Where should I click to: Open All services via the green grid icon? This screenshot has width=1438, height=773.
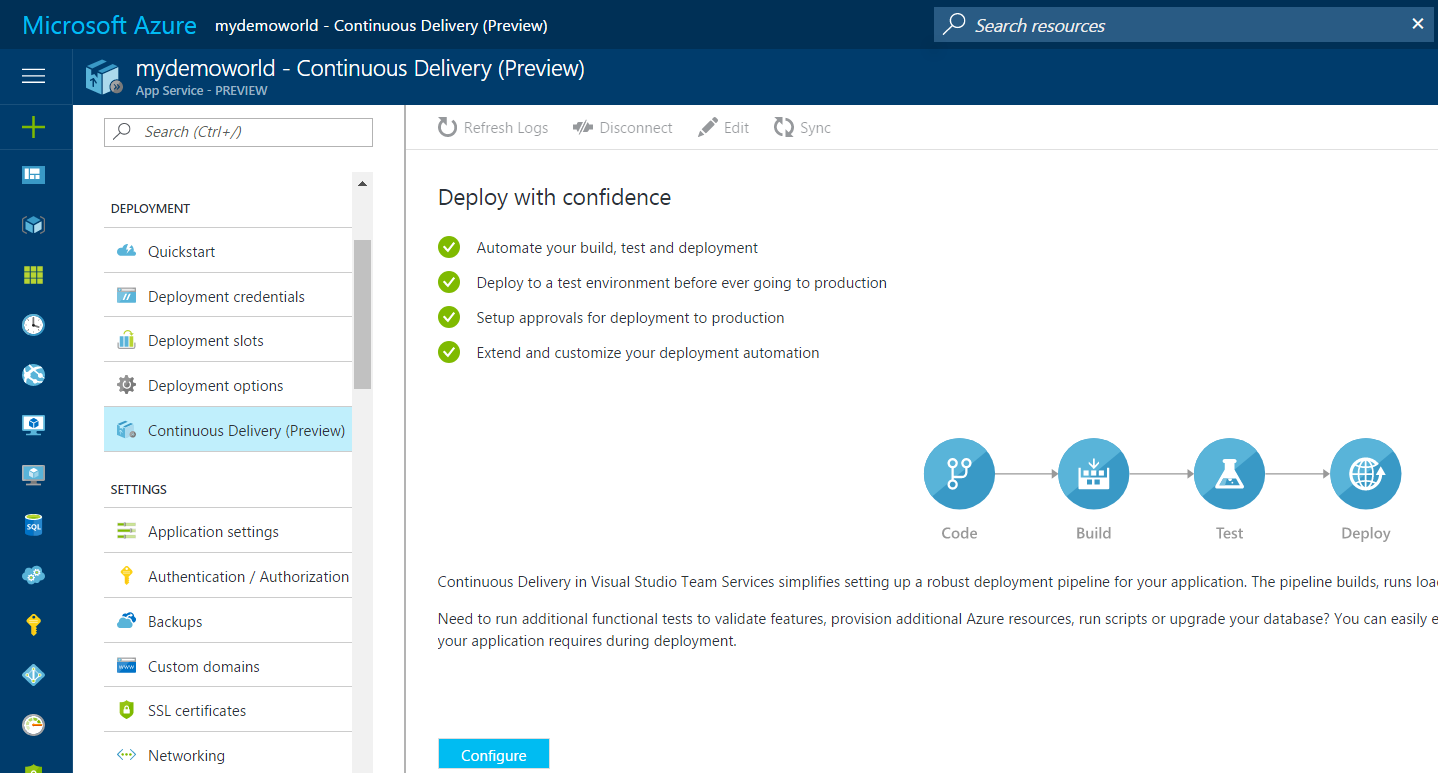pyautogui.click(x=34, y=274)
